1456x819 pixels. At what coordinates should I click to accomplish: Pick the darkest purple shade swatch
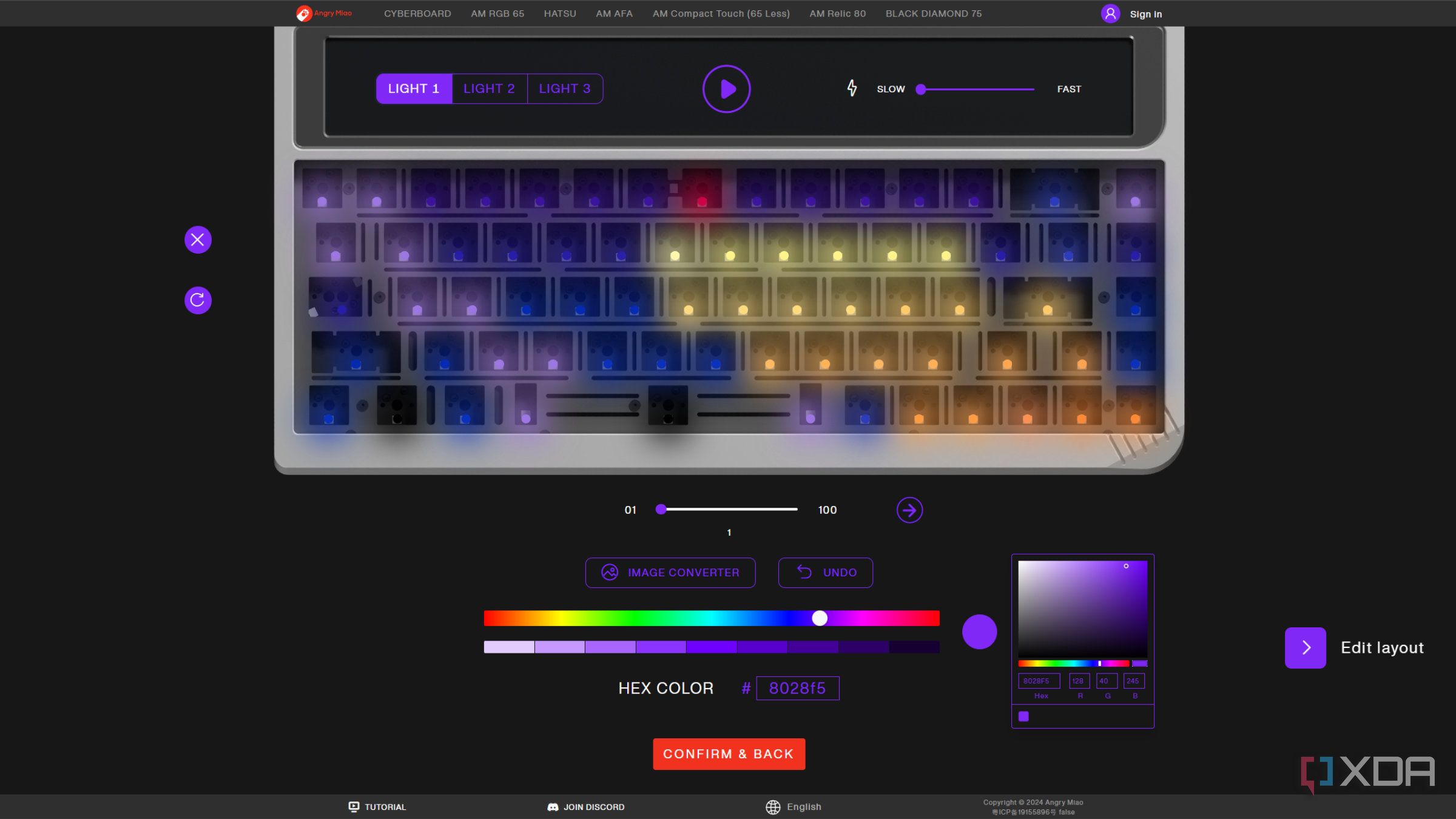[x=914, y=647]
